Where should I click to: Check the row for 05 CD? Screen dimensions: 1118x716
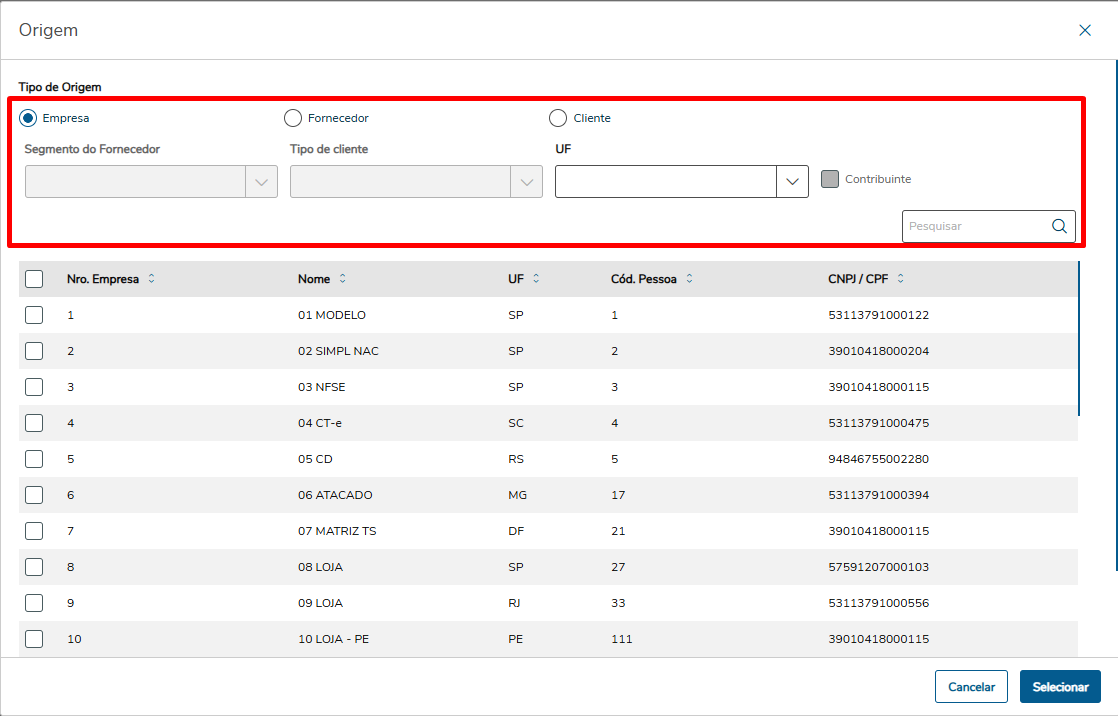34,459
